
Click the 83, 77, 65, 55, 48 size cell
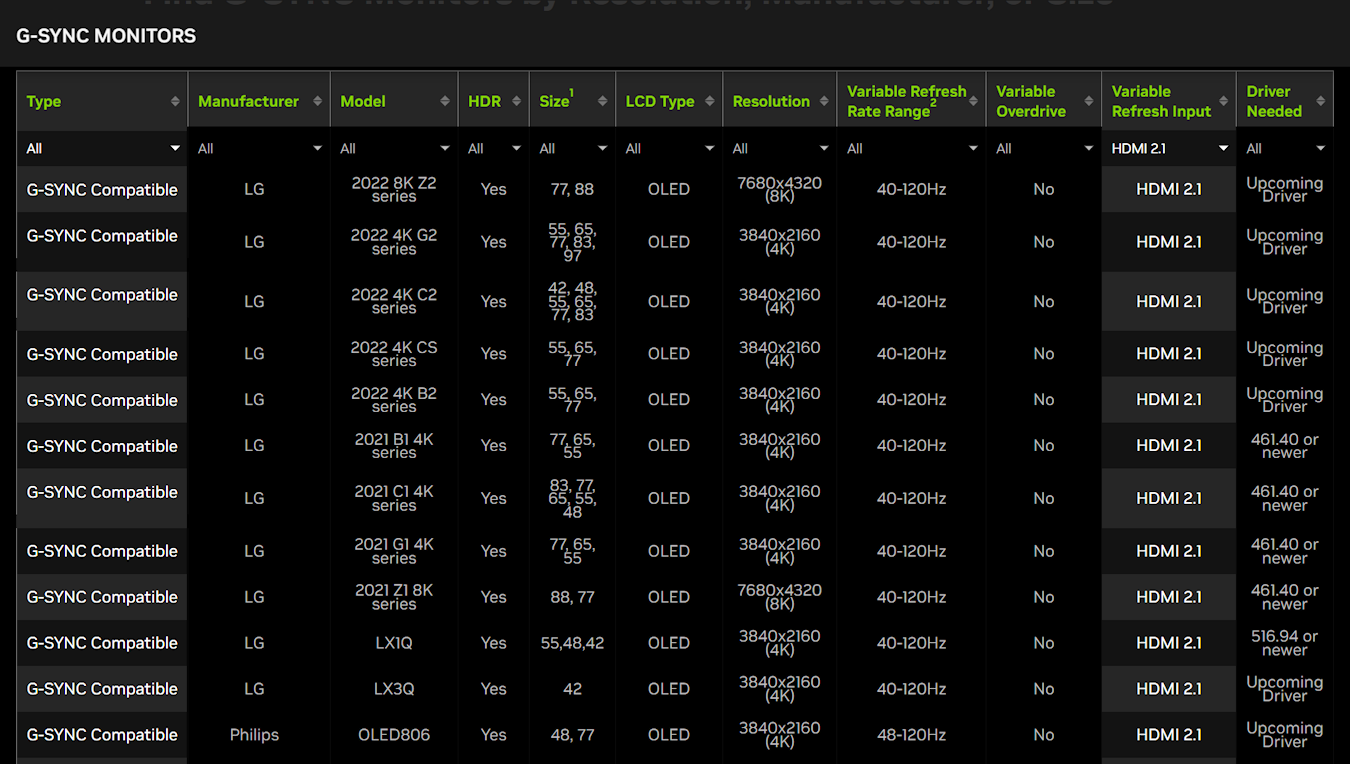pyautogui.click(x=573, y=498)
